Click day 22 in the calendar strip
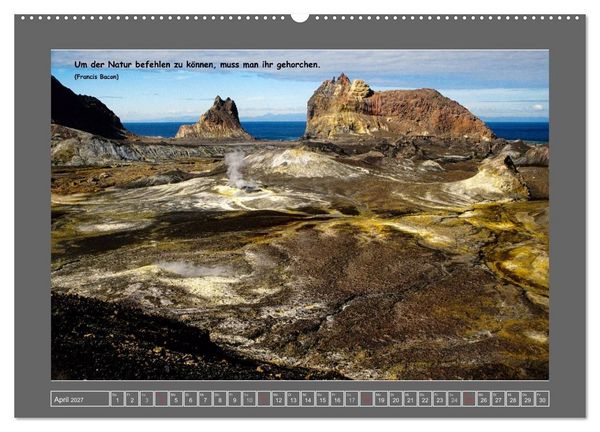Image resolution: width=600 pixels, height=432 pixels. point(425,399)
